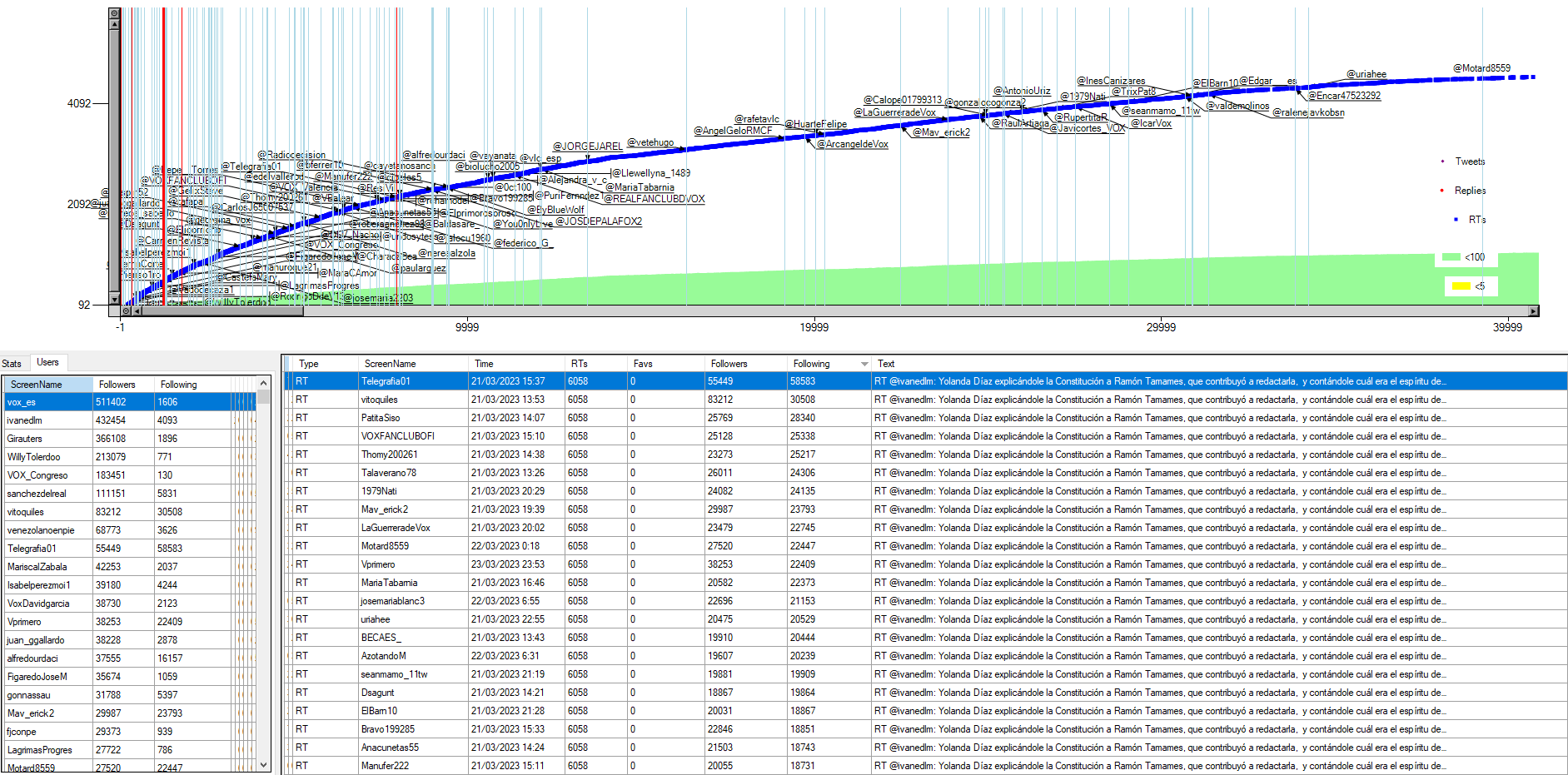Click the users list scroll up arrow
1568x775 pixels.
tap(264, 383)
